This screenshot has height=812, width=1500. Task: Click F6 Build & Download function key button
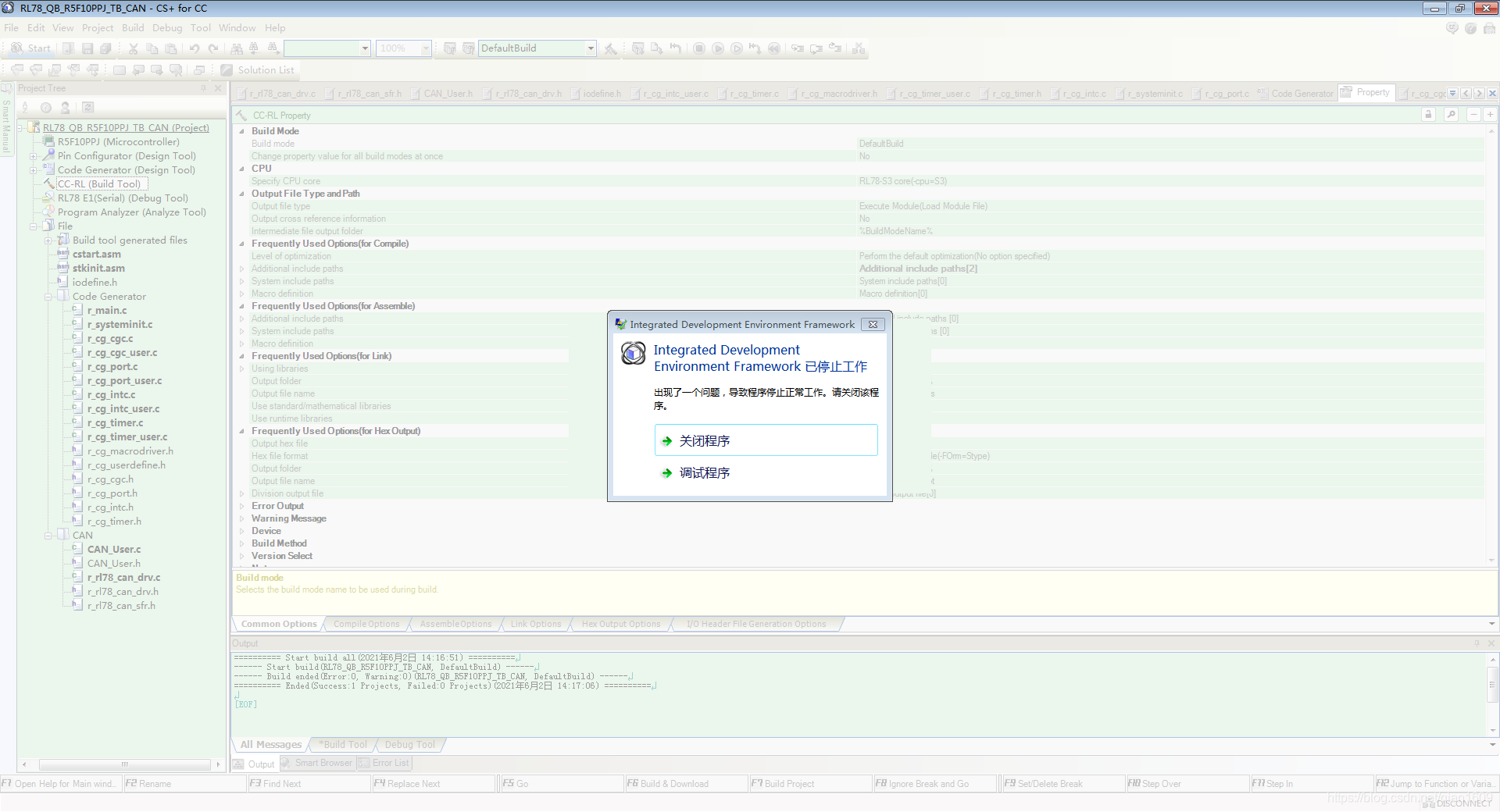685,784
